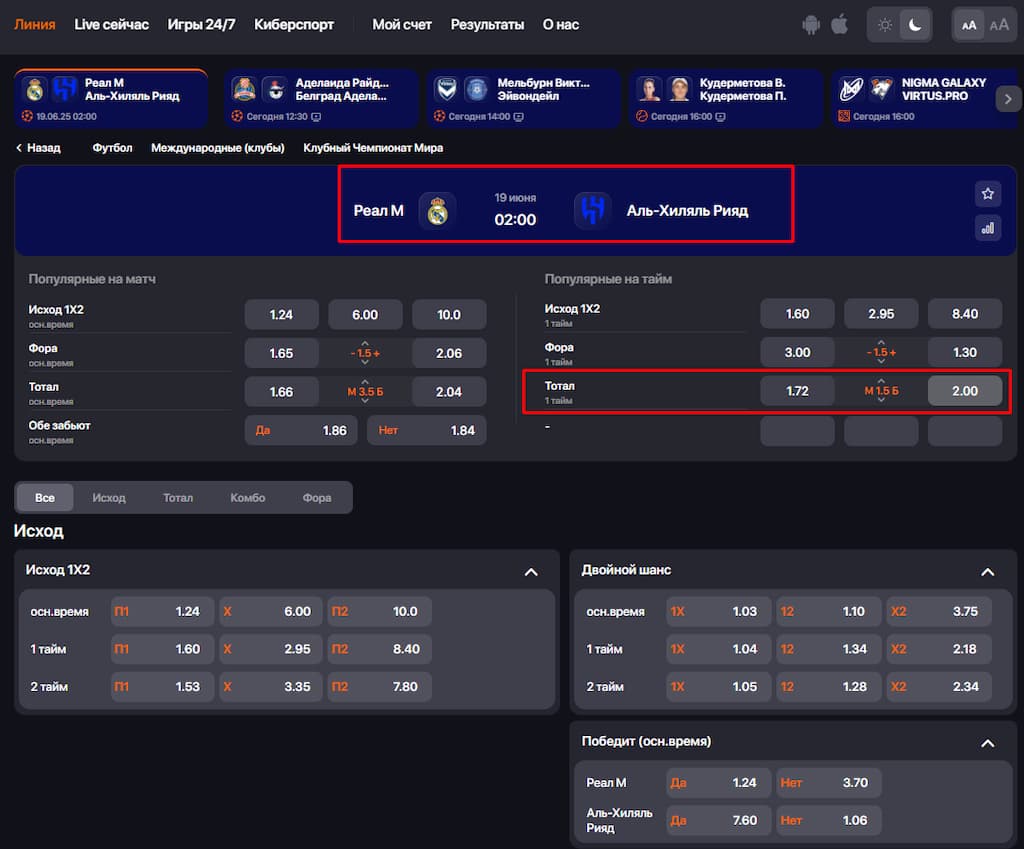
Task: Open Игры 24/7 section
Action: point(201,25)
